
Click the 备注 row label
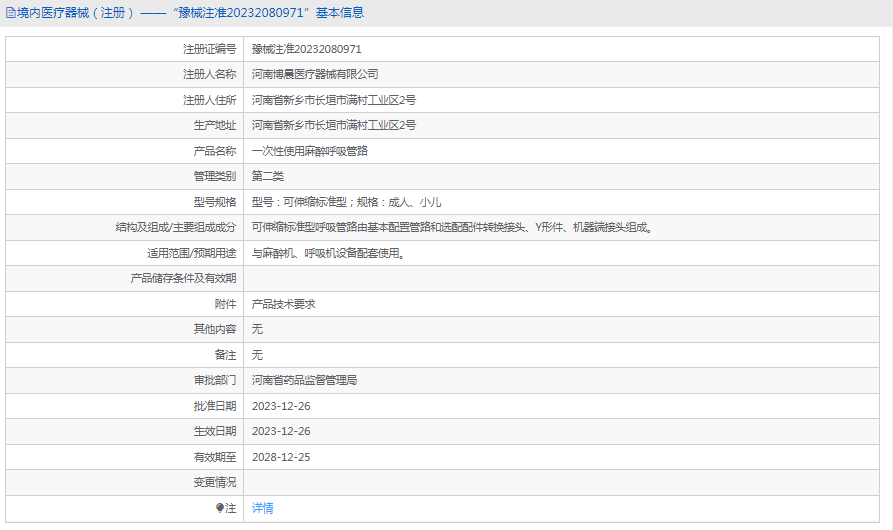coord(226,355)
